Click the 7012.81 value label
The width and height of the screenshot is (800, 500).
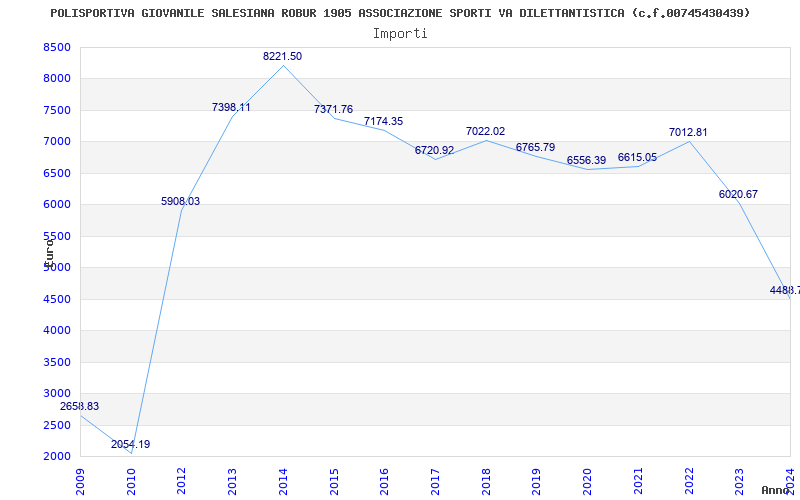(x=688, y=133)
